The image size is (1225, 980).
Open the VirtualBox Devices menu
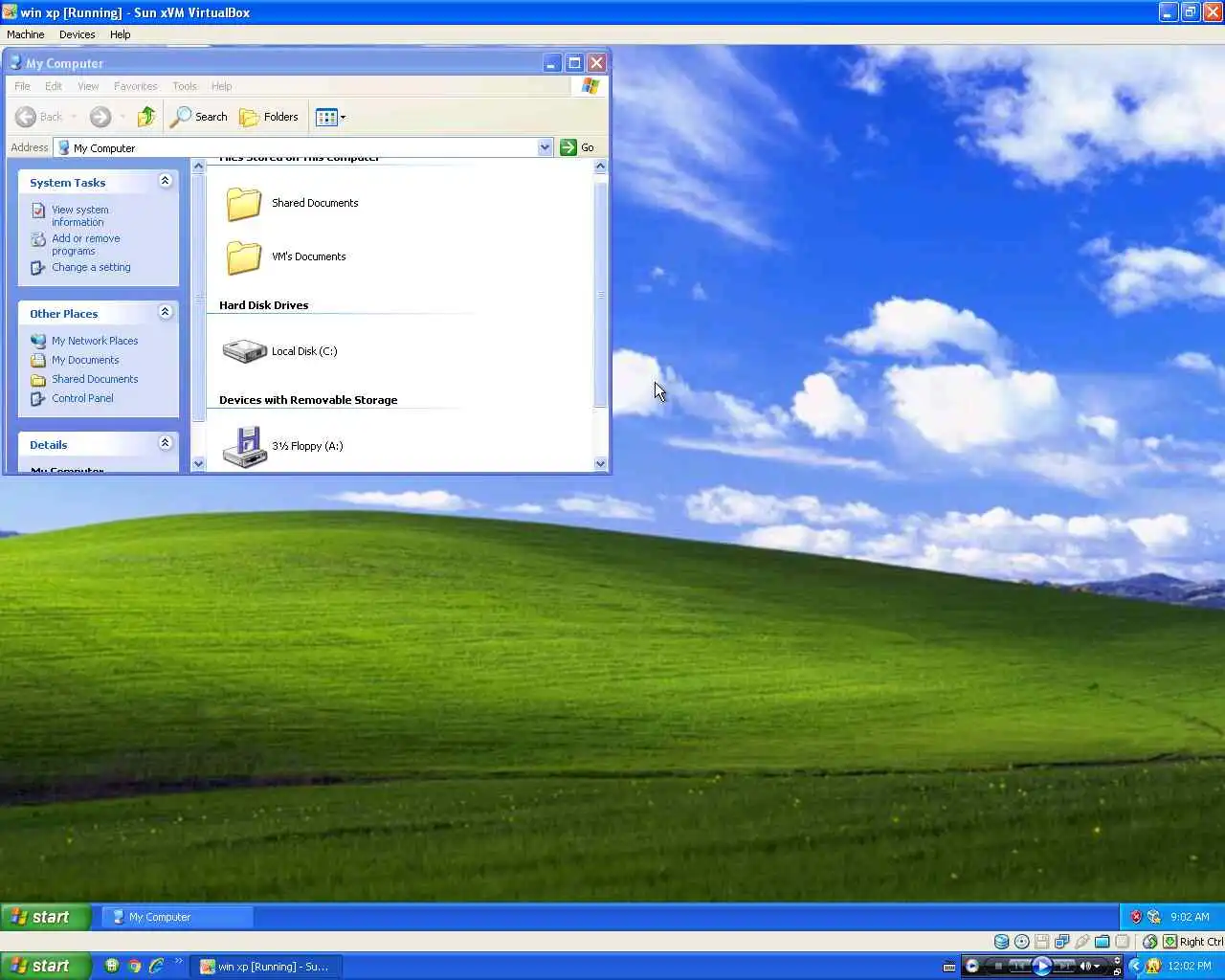click(x=77, y=34)
